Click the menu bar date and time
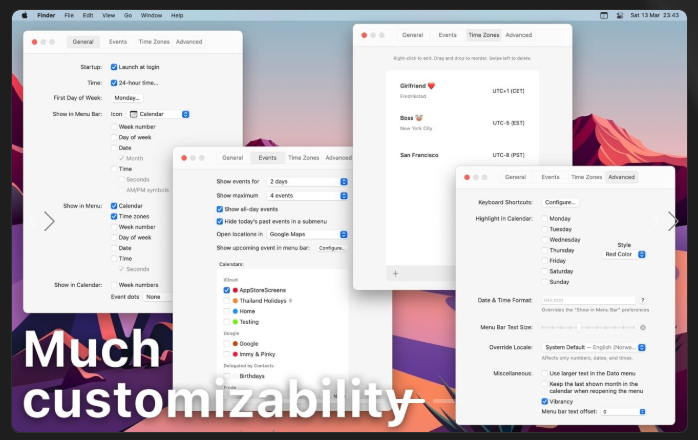 654,15
